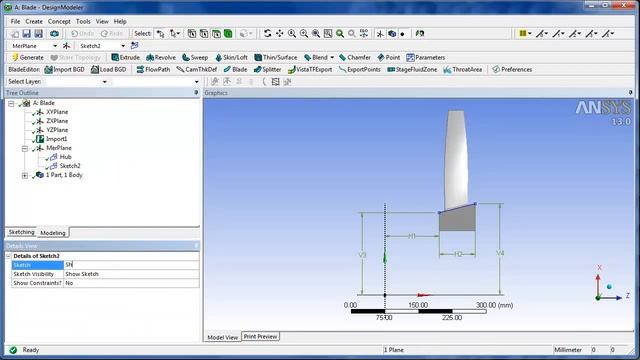This screenshot has height=360, width=640.
Task: Click the Sketch name input field
Action: [131, 265]
